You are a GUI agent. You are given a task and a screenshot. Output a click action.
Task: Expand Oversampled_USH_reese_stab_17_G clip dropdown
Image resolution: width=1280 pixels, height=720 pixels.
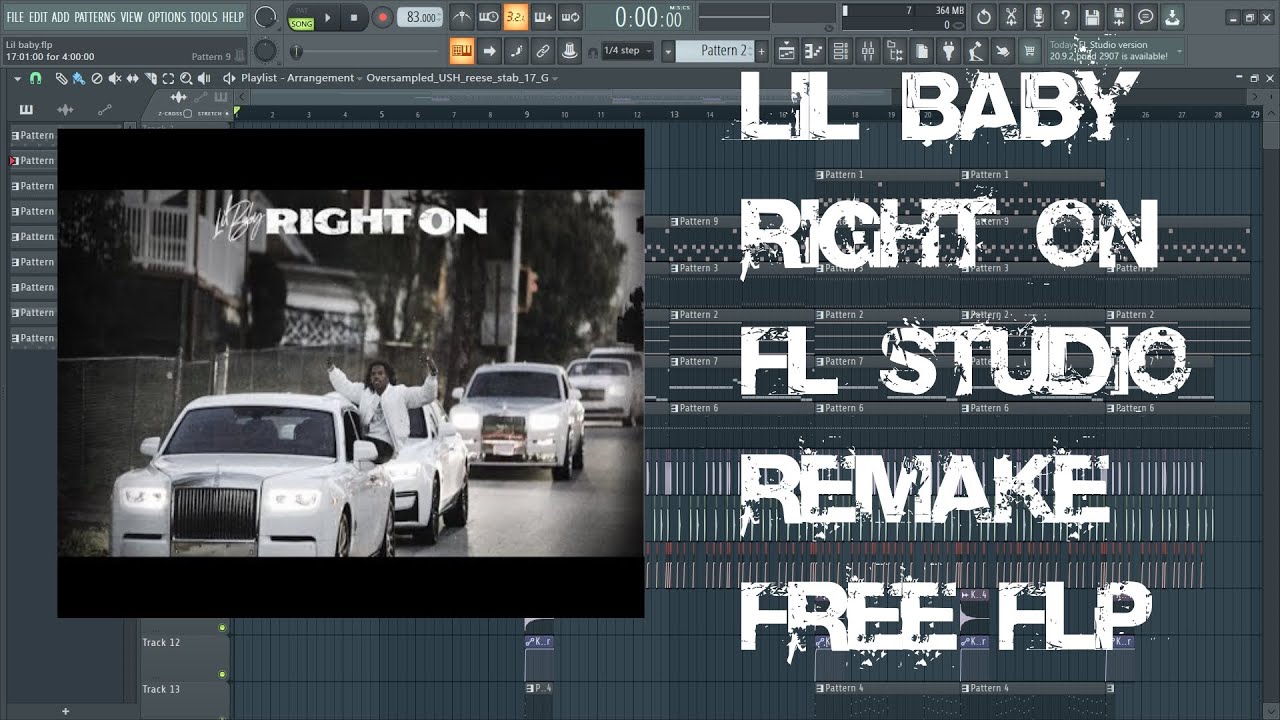click(x=555, y=78)
